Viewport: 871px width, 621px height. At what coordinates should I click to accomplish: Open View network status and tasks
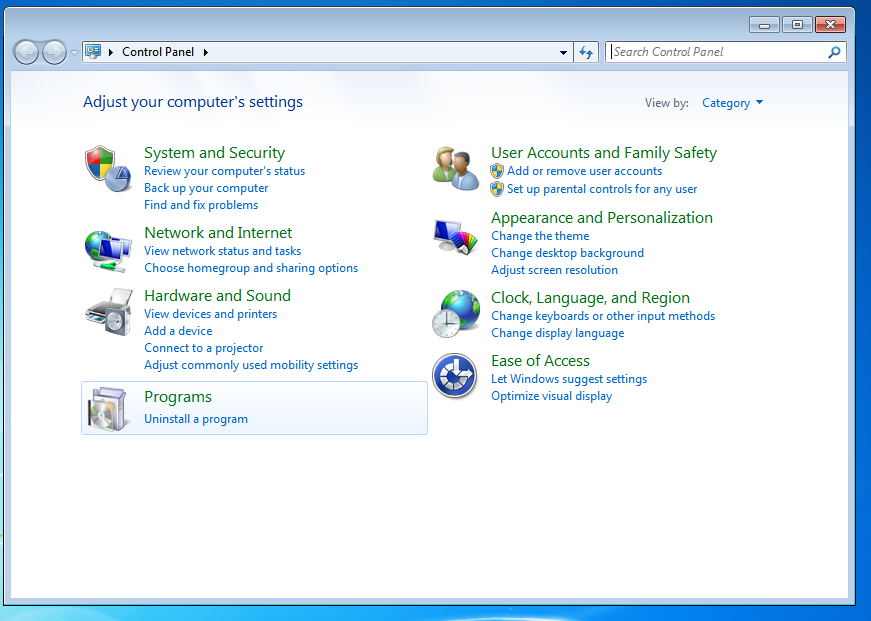(222, 251)
